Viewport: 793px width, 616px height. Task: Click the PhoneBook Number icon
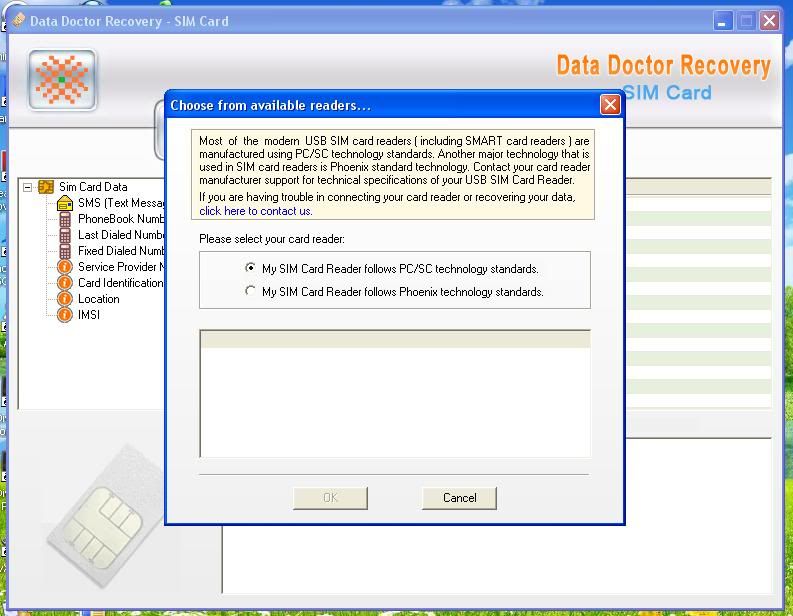65,219
